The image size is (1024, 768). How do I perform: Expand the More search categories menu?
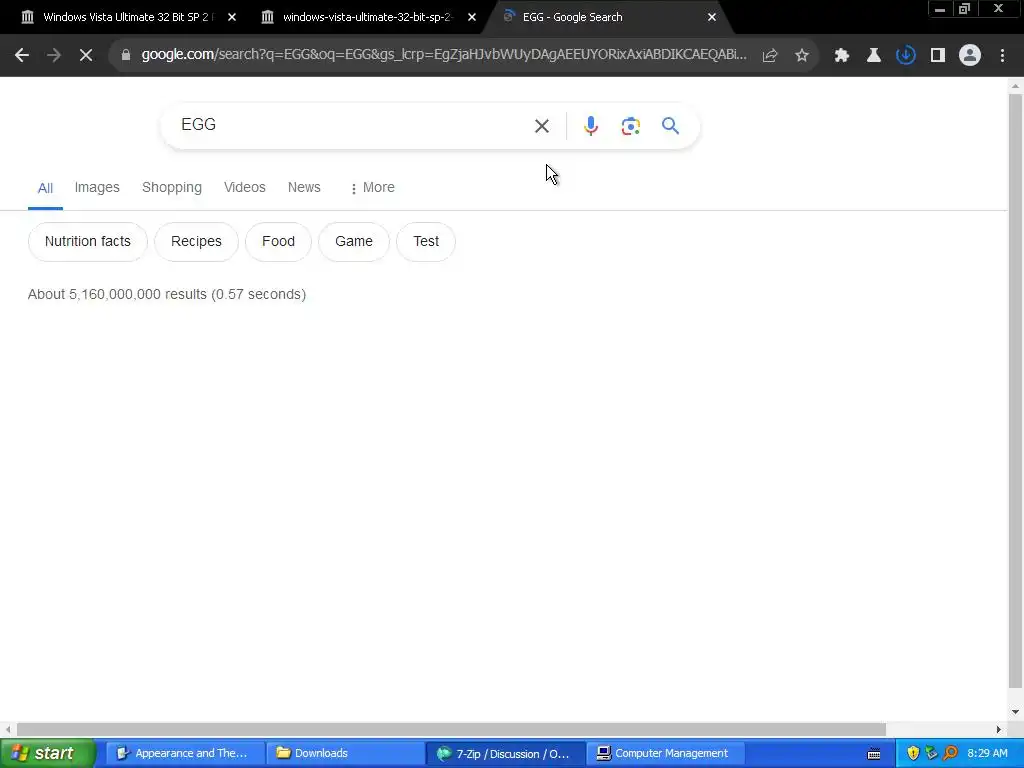tap(372, 187)
